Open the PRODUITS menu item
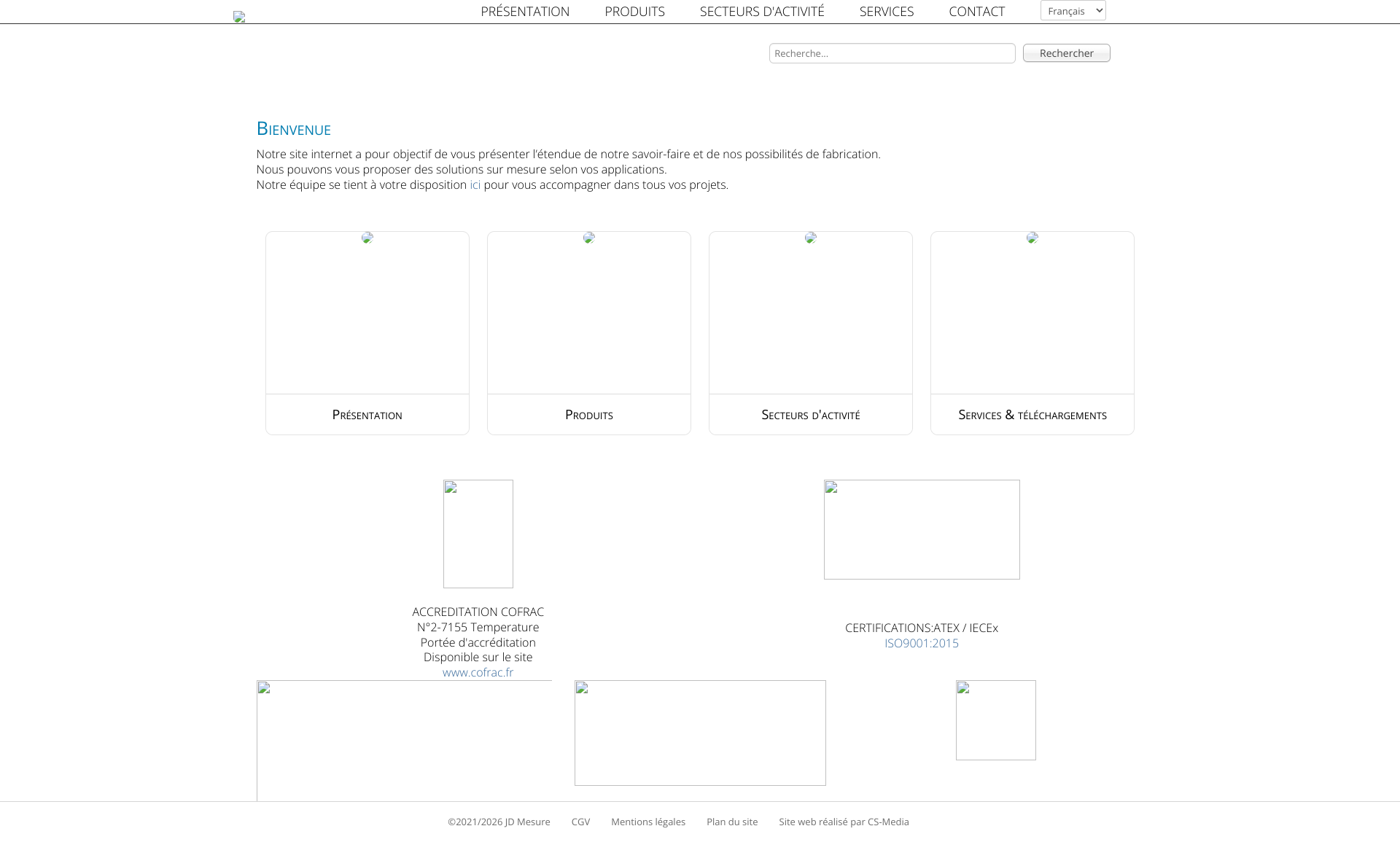The width and height of the screenshot is (1400, 842). 634,12
